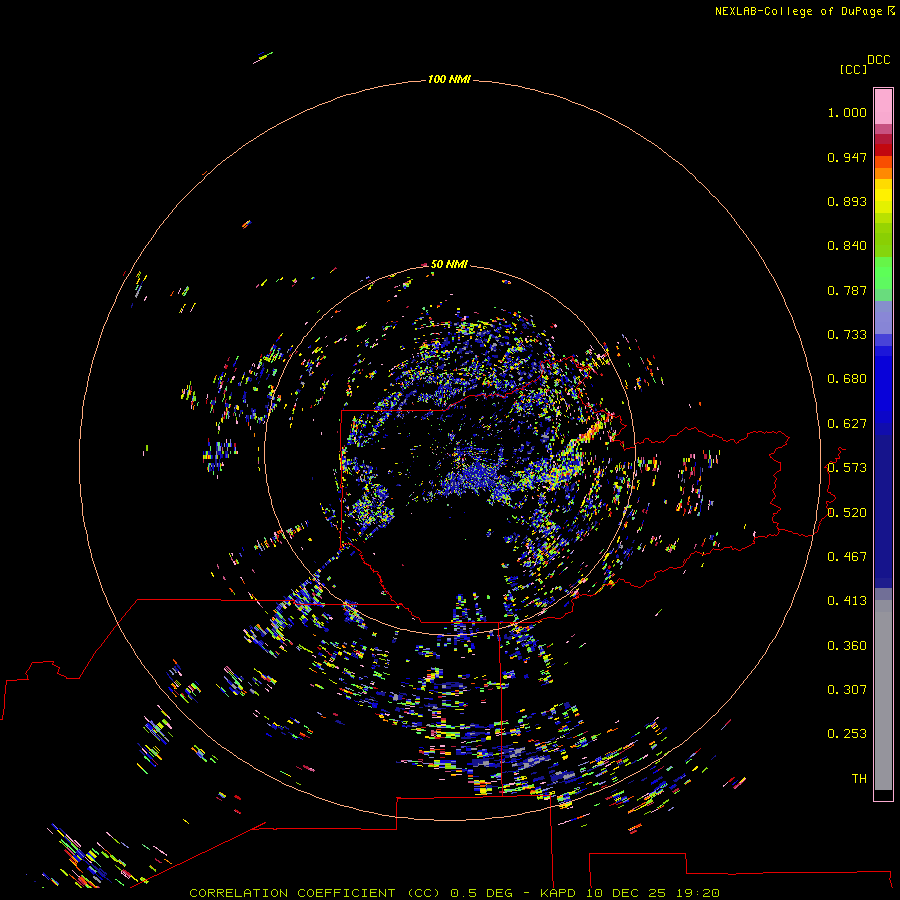Click the DCC legend title

click(x=879, y=60)
